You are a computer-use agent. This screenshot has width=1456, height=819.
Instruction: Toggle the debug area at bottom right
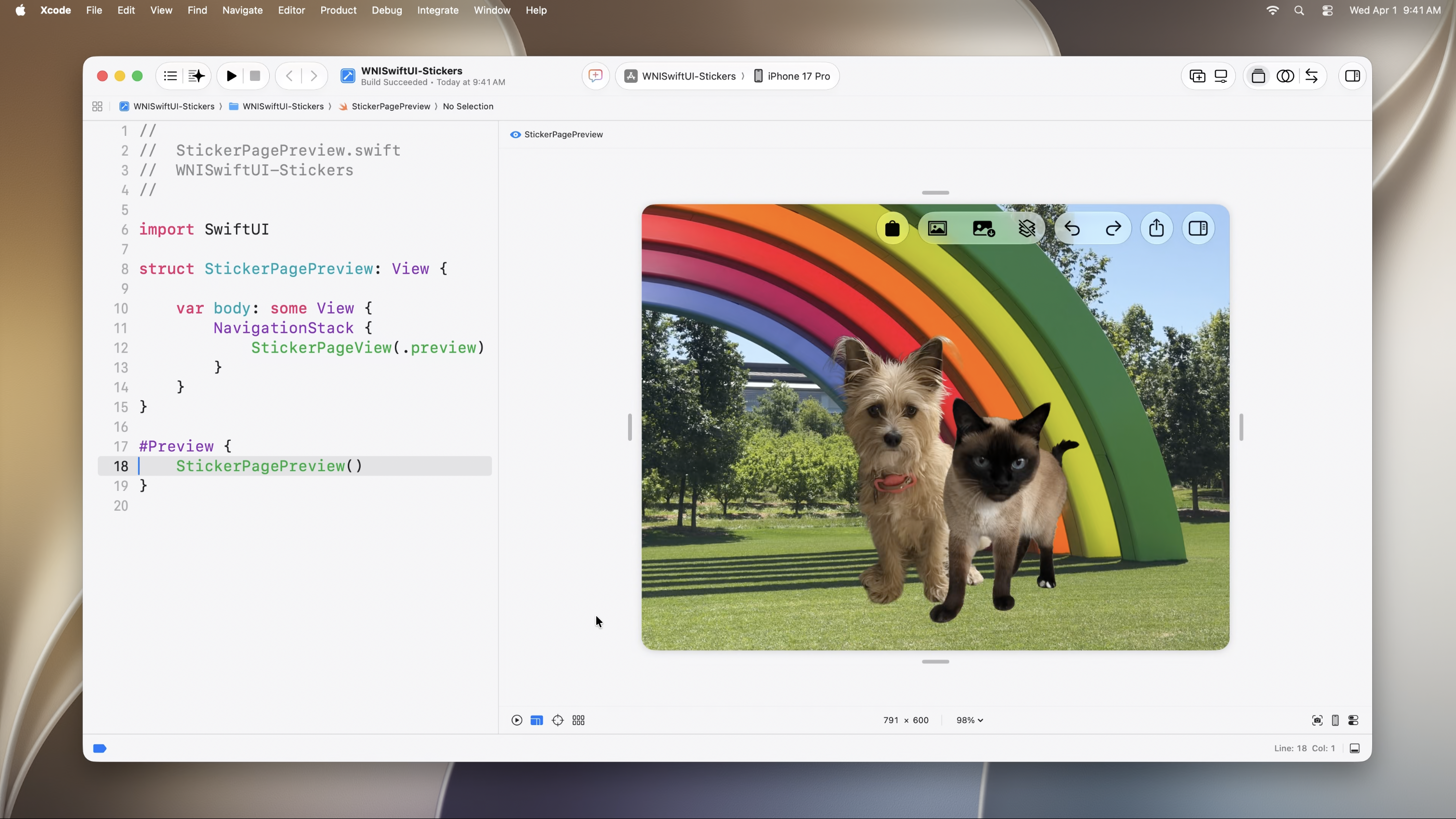1355,748
